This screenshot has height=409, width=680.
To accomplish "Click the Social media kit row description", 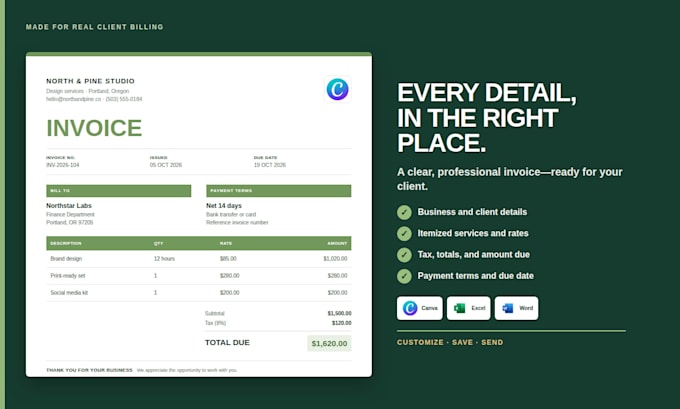I will click(69, 293).
